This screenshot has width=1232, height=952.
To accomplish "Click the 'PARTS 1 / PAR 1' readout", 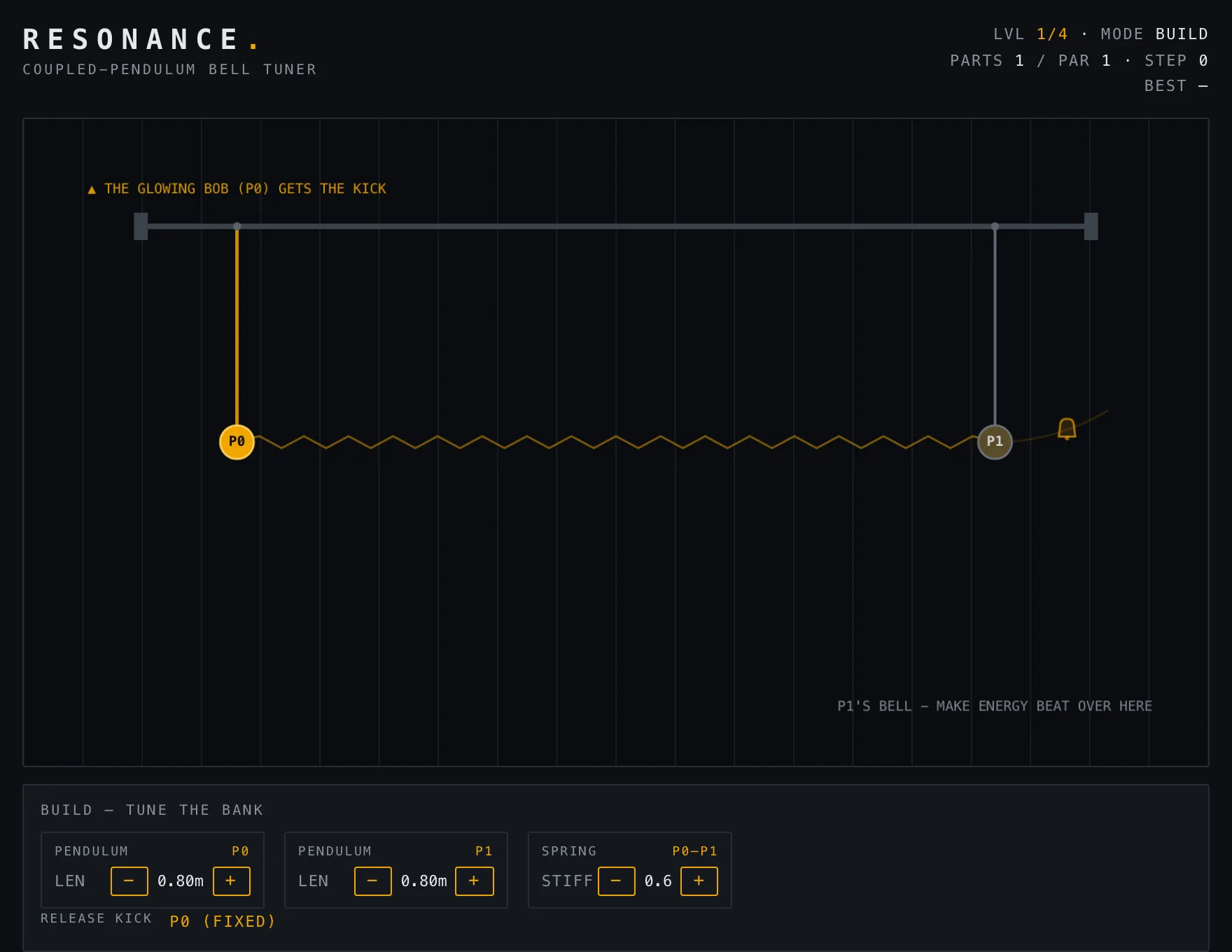I will 1030,60.
